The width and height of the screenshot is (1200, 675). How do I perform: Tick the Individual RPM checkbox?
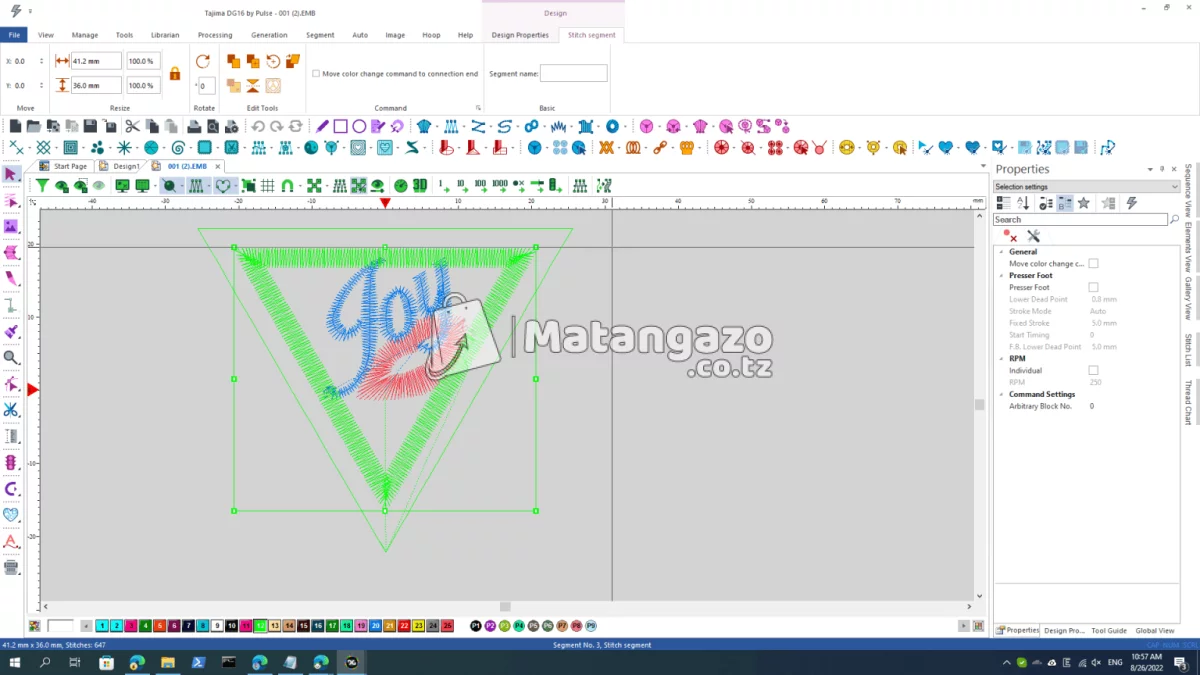pyautogui.click(x=1093, y=370)
